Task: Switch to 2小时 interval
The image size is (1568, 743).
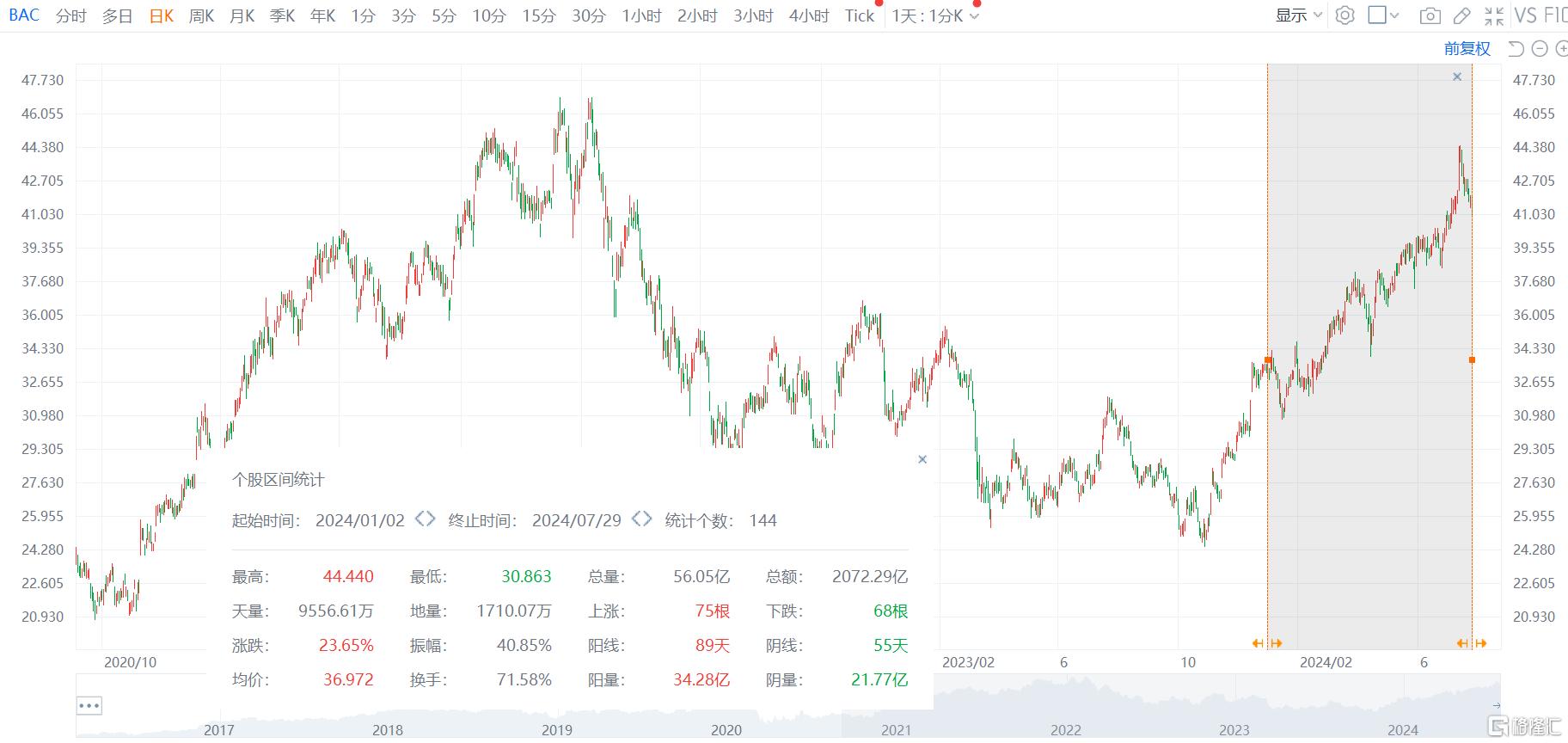Action: pyautogui.click(x=697, y=15)
